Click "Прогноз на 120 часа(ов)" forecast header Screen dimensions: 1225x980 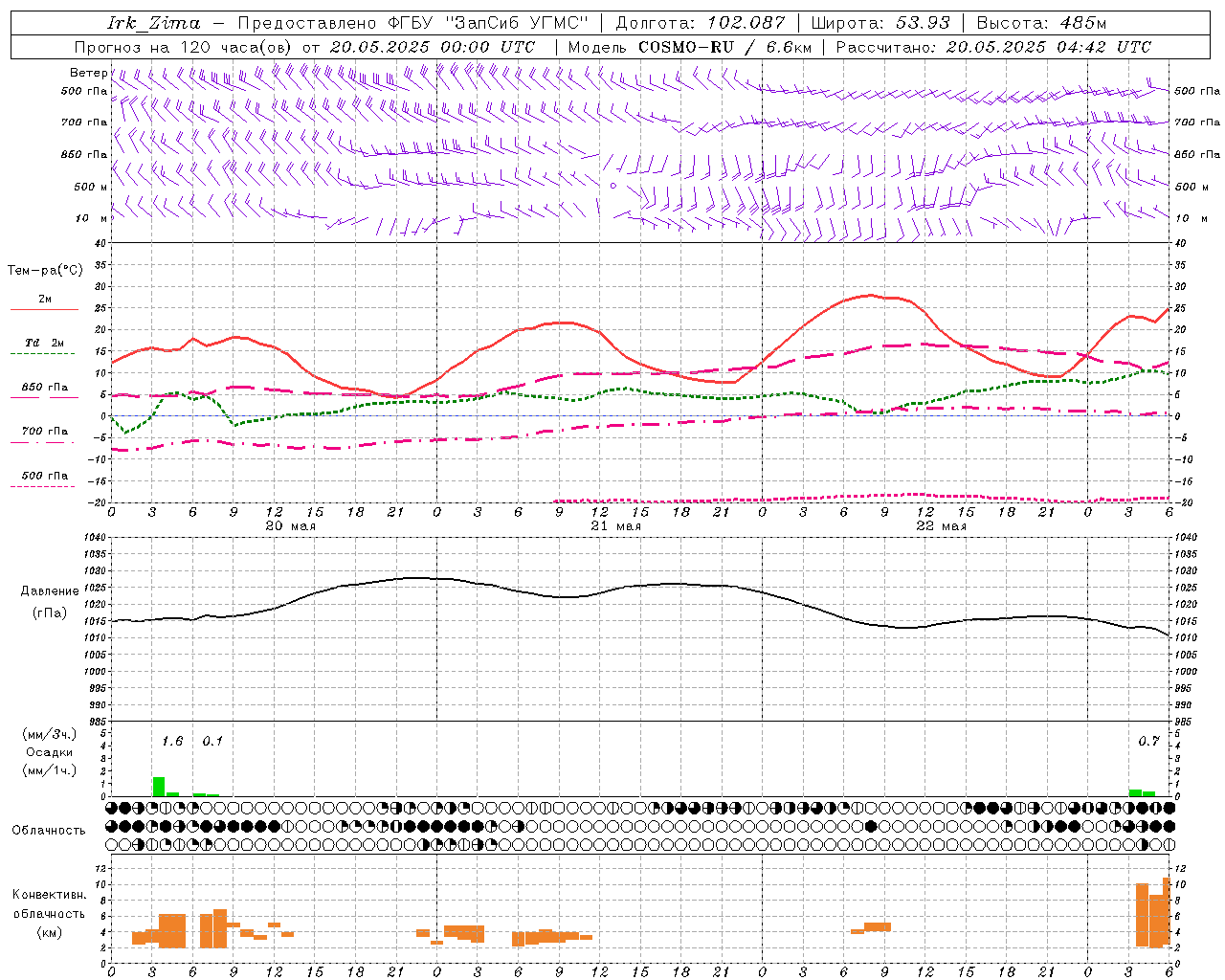184,47
